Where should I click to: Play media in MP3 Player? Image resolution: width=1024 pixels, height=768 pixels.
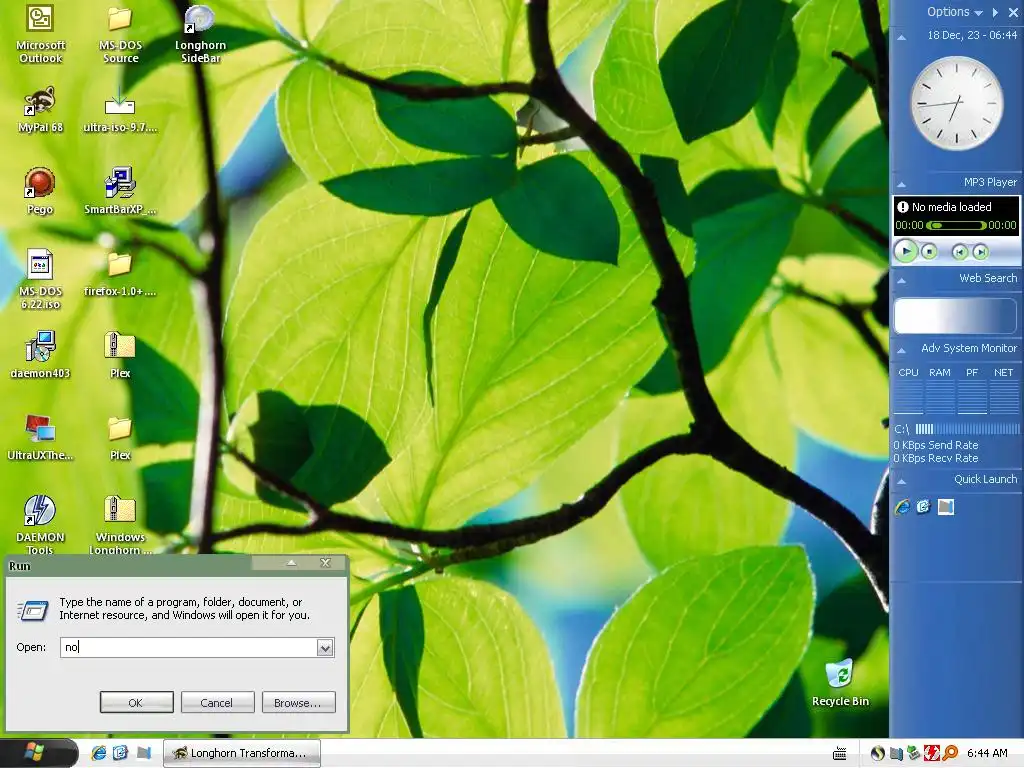point(906,251)
